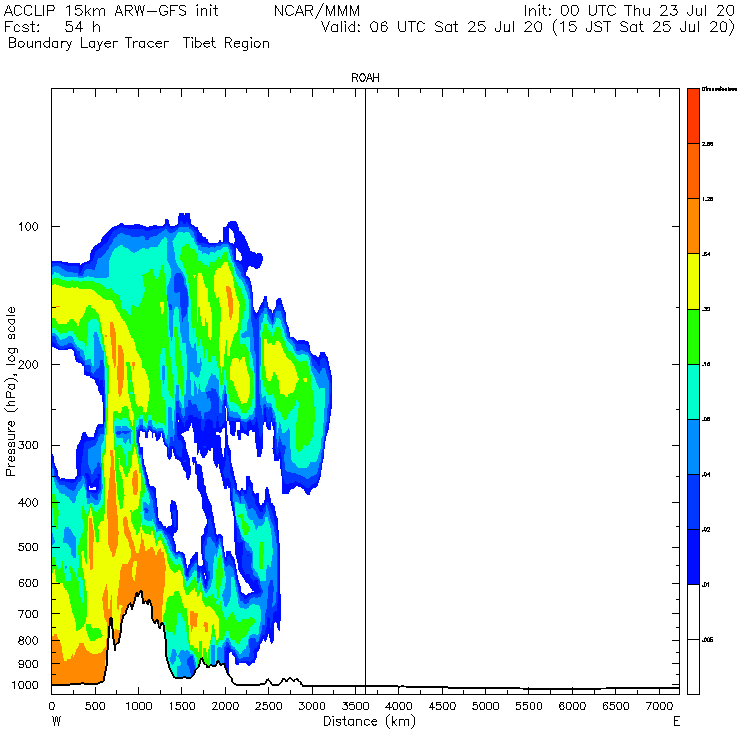Screen dimensions: 740x740
Task: Click the 400 hPa pressure tick label
Action: coord(28,503)
